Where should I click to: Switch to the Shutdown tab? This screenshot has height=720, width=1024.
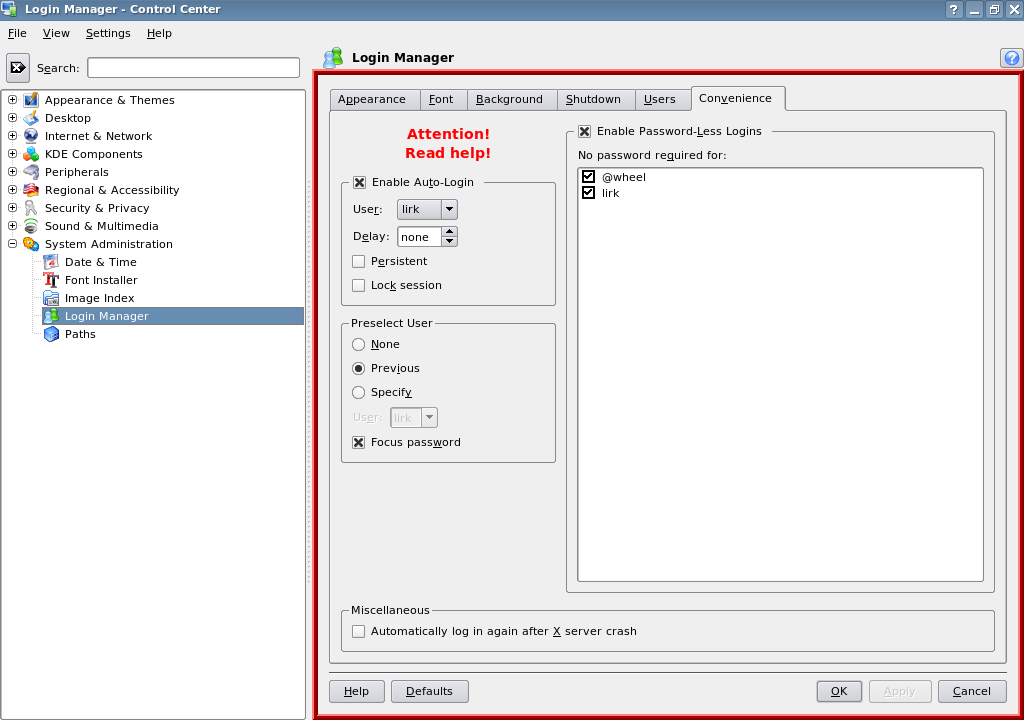pyautogui.click(x=593, y=99)
